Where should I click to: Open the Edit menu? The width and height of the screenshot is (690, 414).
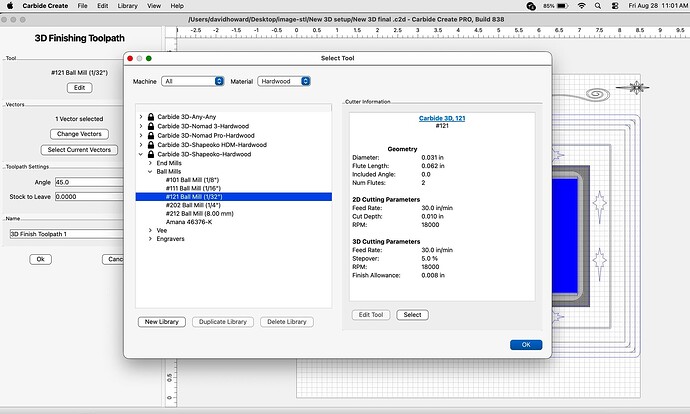[x=103, y=6]
